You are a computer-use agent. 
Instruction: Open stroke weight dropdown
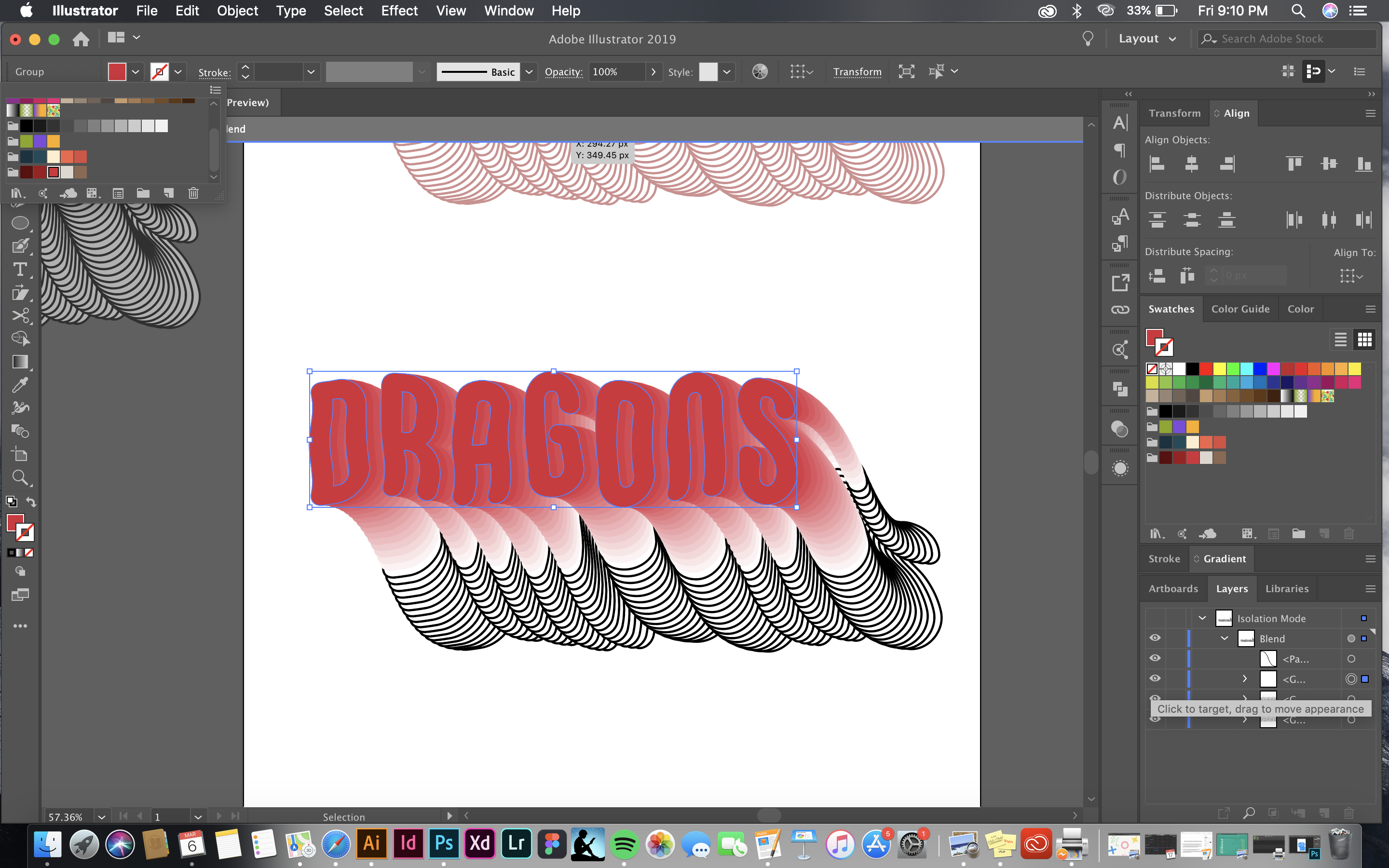pyautogui.click(x=311, y=72)
